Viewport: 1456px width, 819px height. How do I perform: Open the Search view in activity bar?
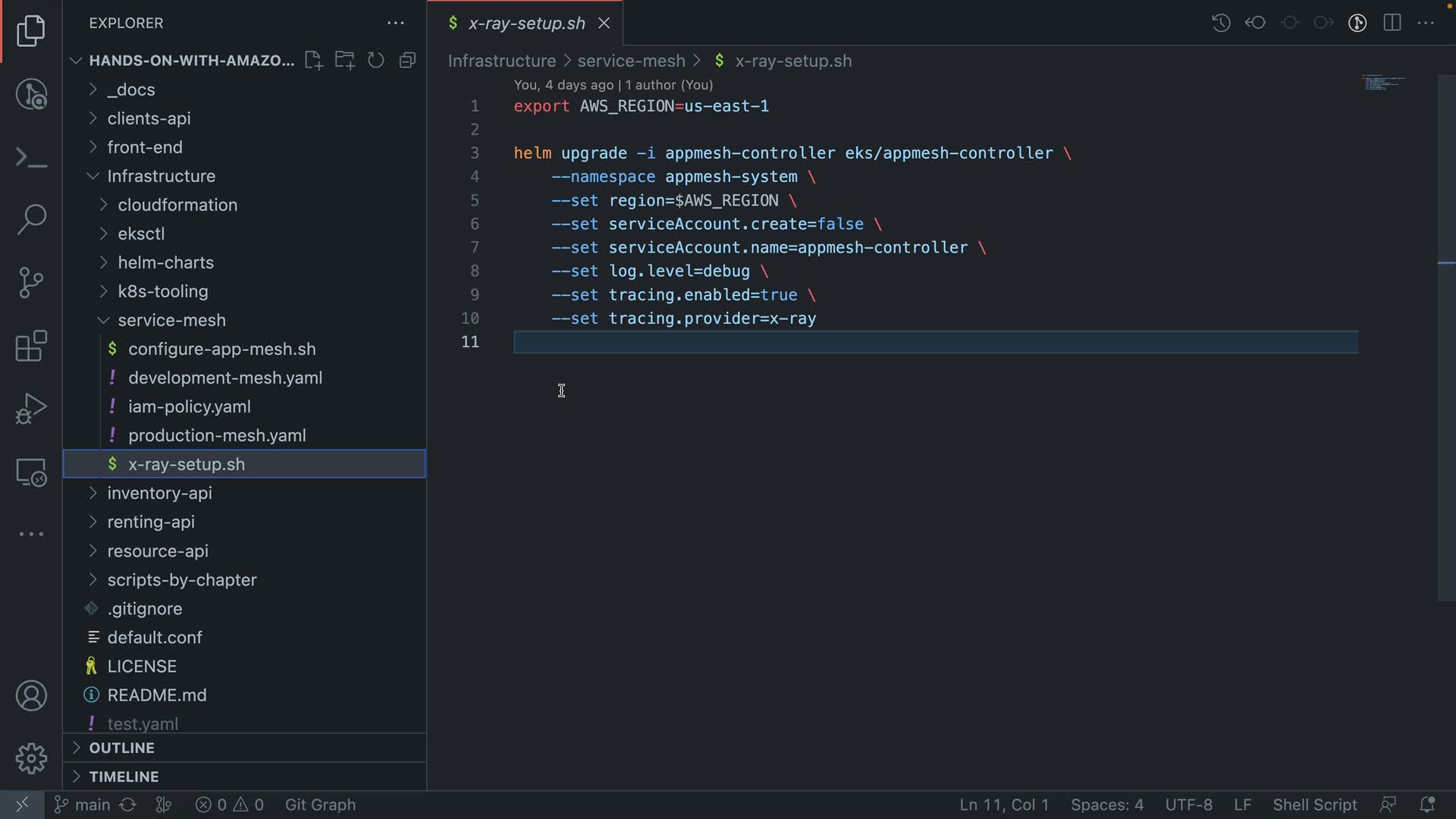point(31,220)
